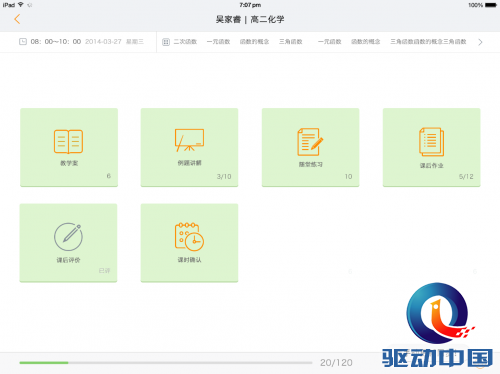
Task: Click the 已评 status on 课后评价
Action: pyautogui.click(x=104, y=271)
